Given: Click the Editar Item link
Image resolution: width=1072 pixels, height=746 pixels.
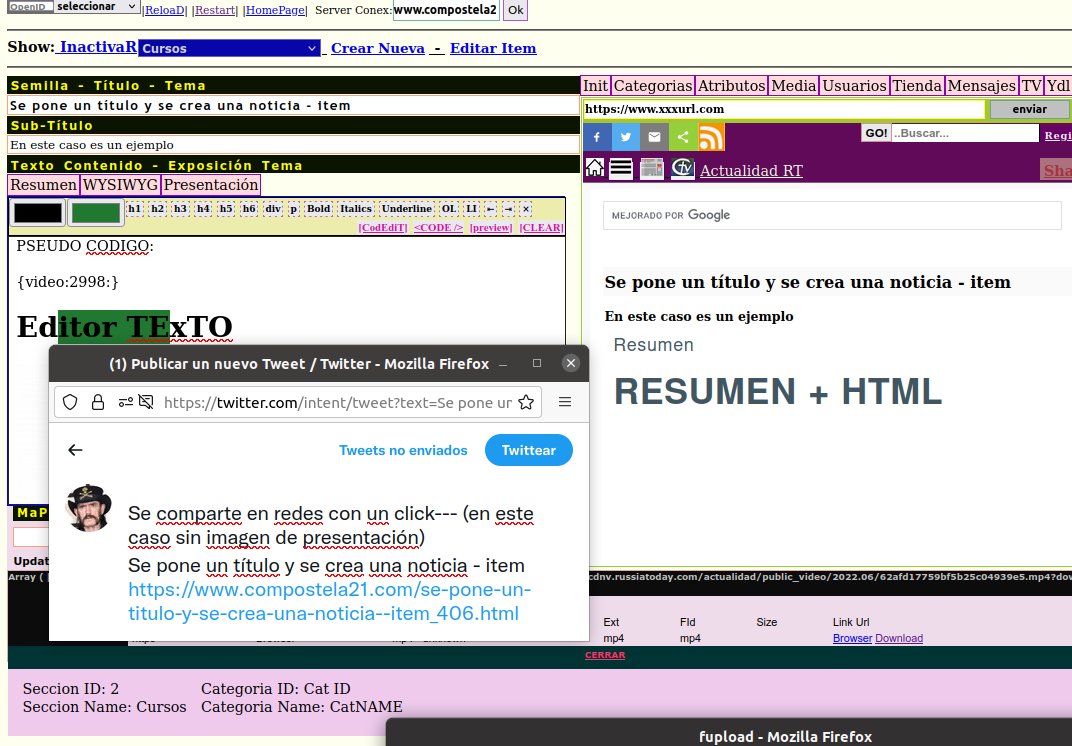Looking at the screenshot, I should [x=493, y=49].
